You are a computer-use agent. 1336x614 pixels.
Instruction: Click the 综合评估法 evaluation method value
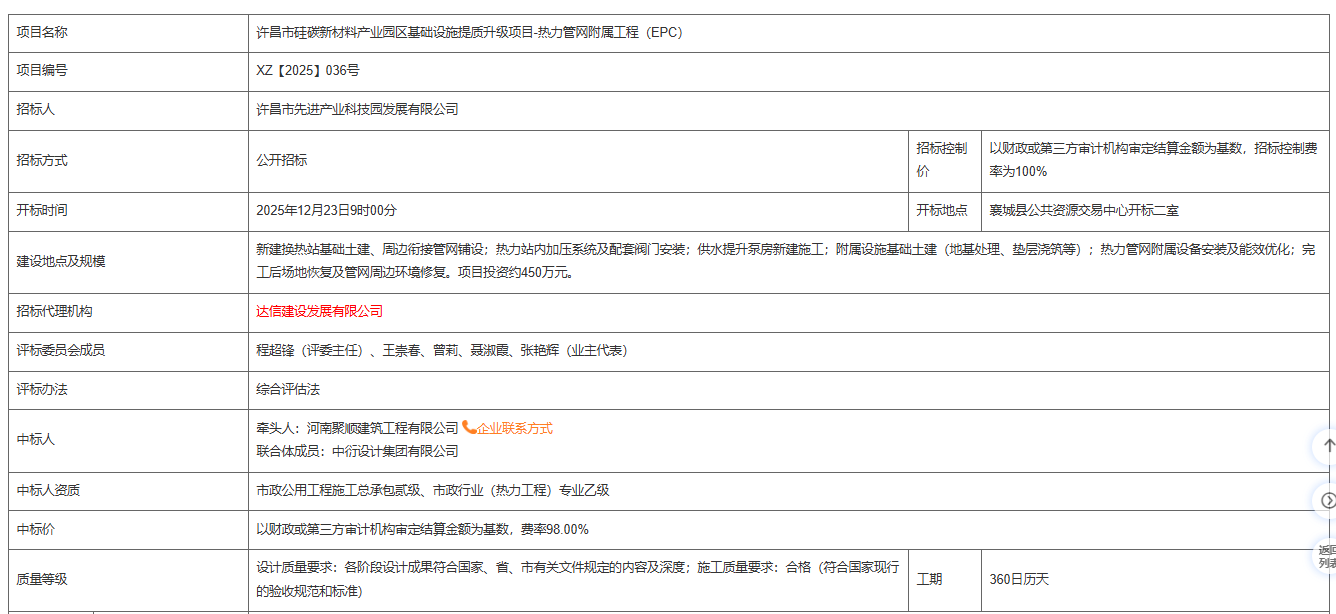(x=288, y=389)
